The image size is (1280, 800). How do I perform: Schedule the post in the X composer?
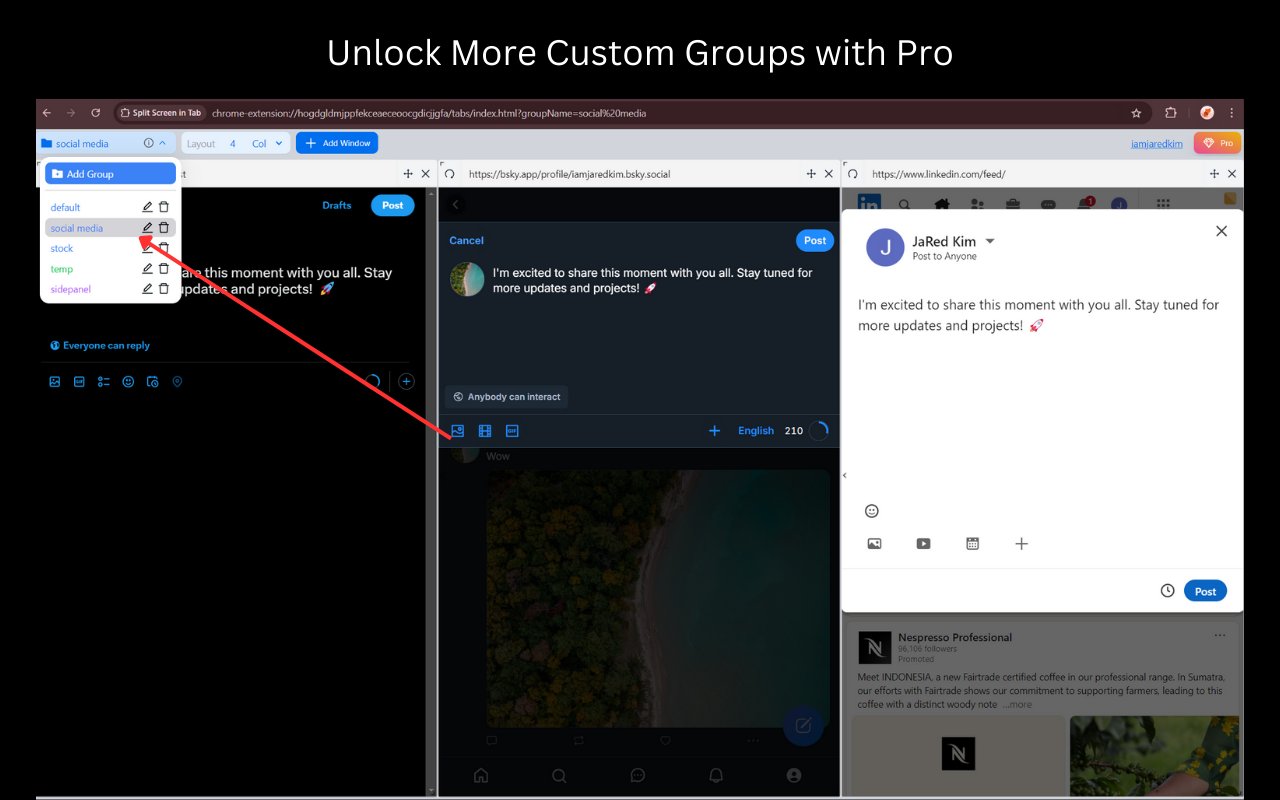pos(153,381)
